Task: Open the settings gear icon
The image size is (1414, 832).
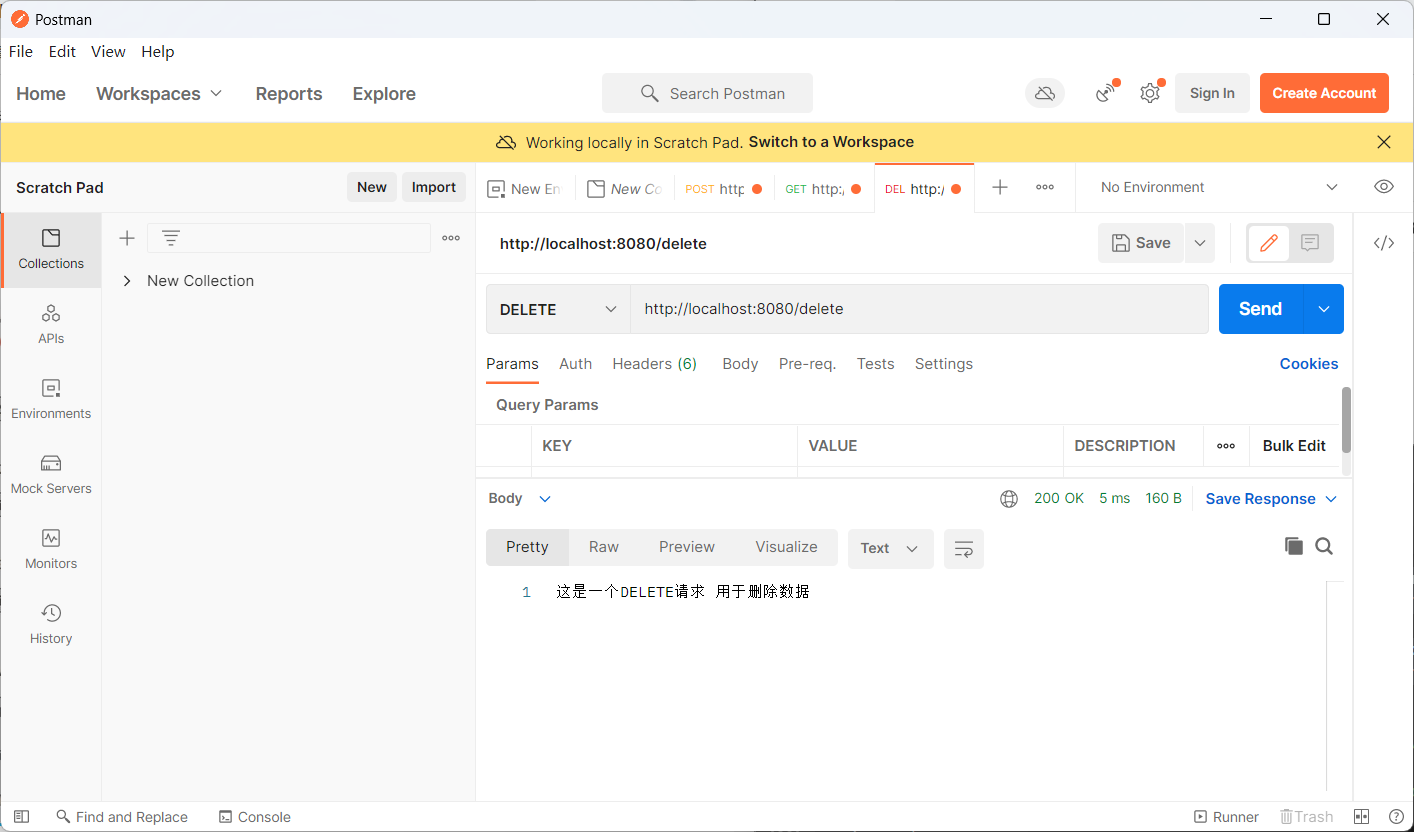Action: (x=1150, y=93)
